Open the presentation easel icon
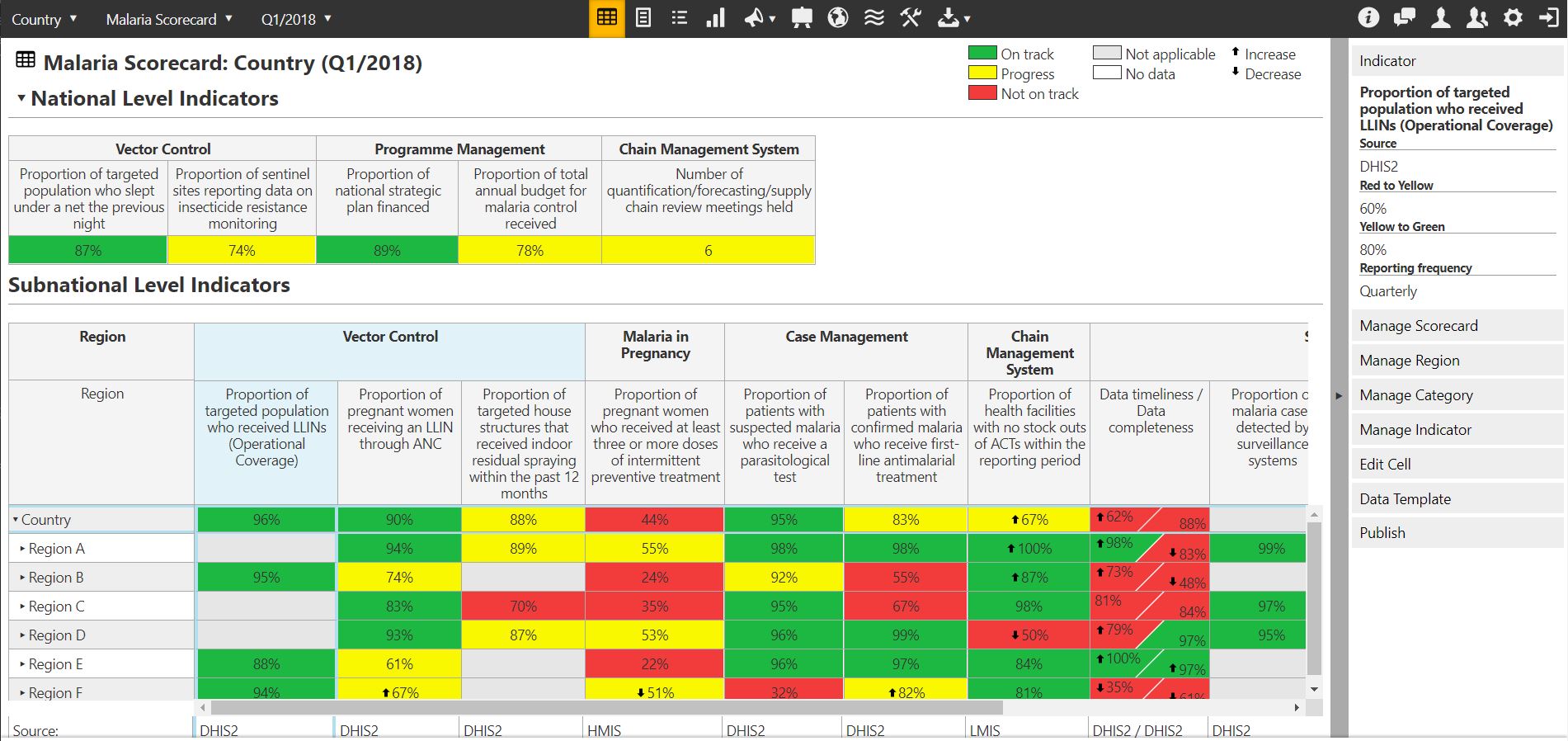 point(801,18)
